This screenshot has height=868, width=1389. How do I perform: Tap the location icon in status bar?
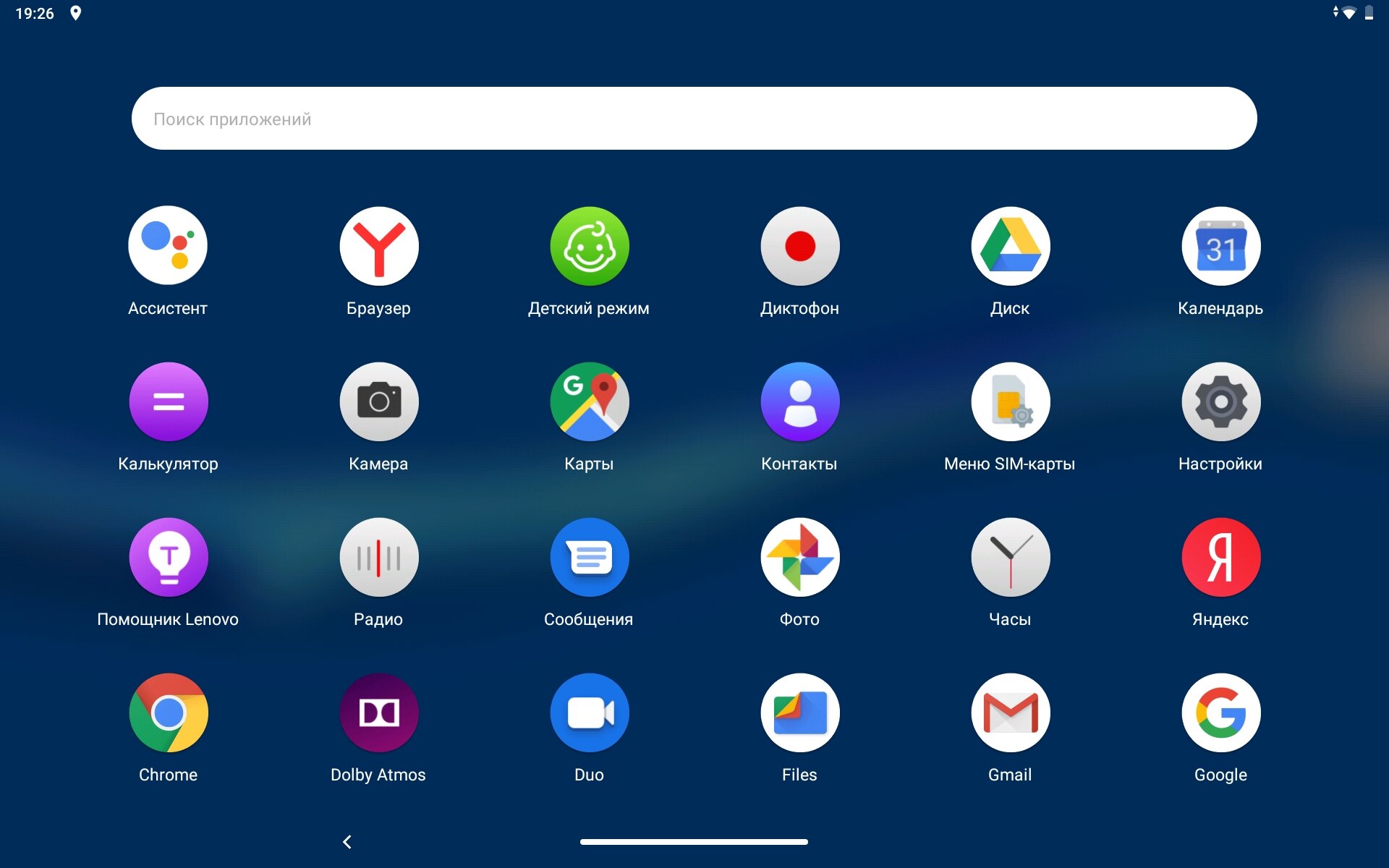(x=75, y=13)
